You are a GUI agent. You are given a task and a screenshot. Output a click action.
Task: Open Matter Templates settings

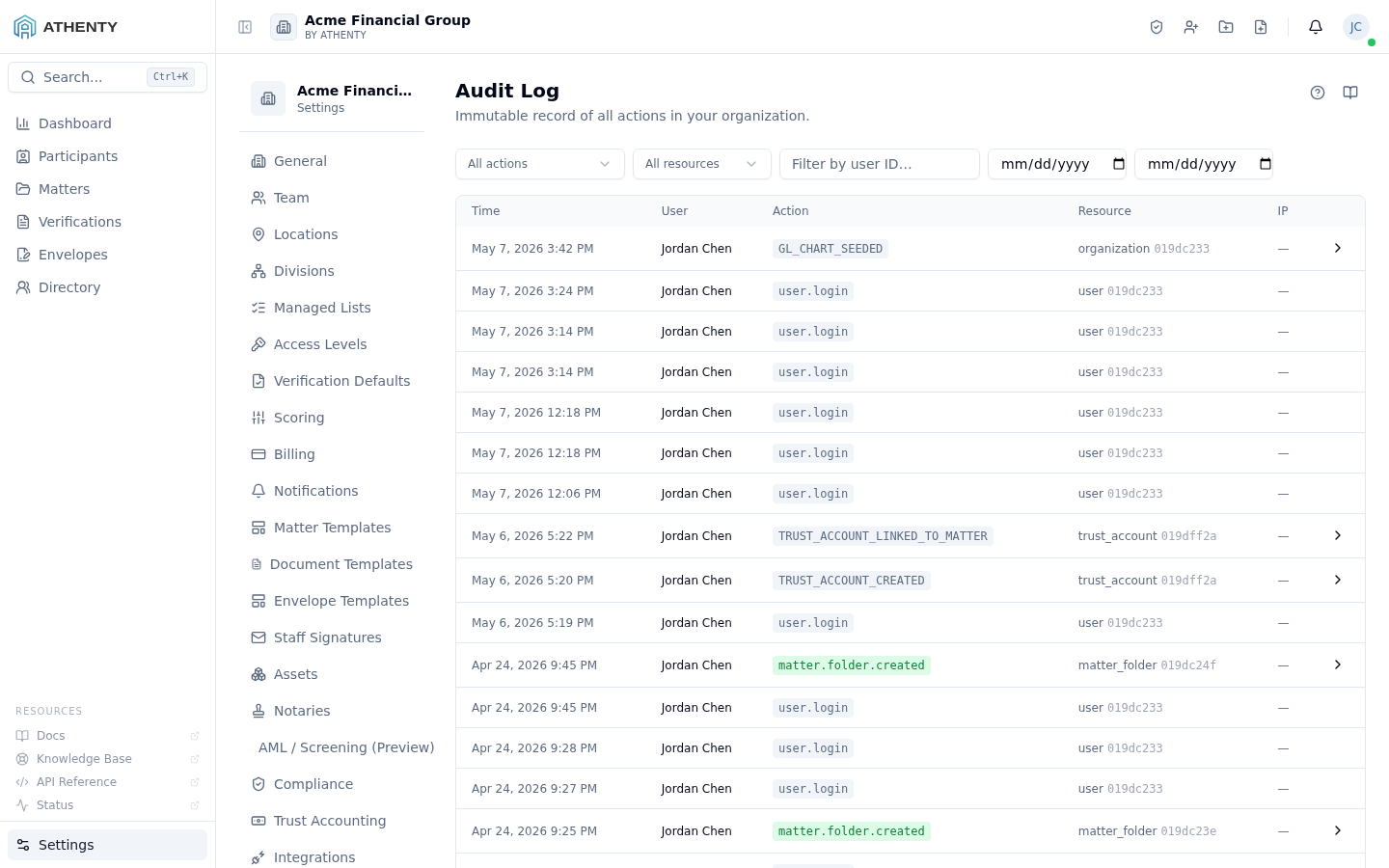[x=332, y=528]
